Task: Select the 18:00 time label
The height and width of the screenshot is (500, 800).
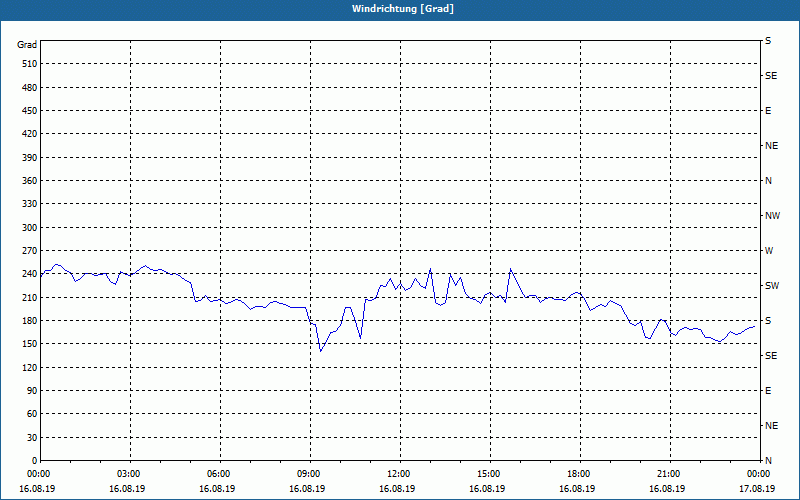Action: (579, 474)
